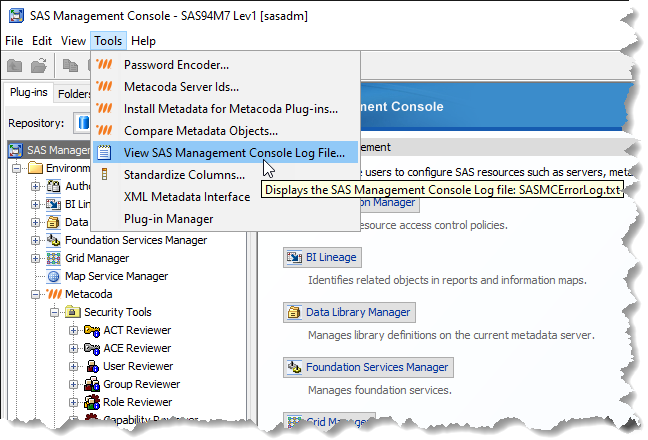648x440 pixels.
Task: Click the User Reviewer person icon
Action: coord(93,366)
